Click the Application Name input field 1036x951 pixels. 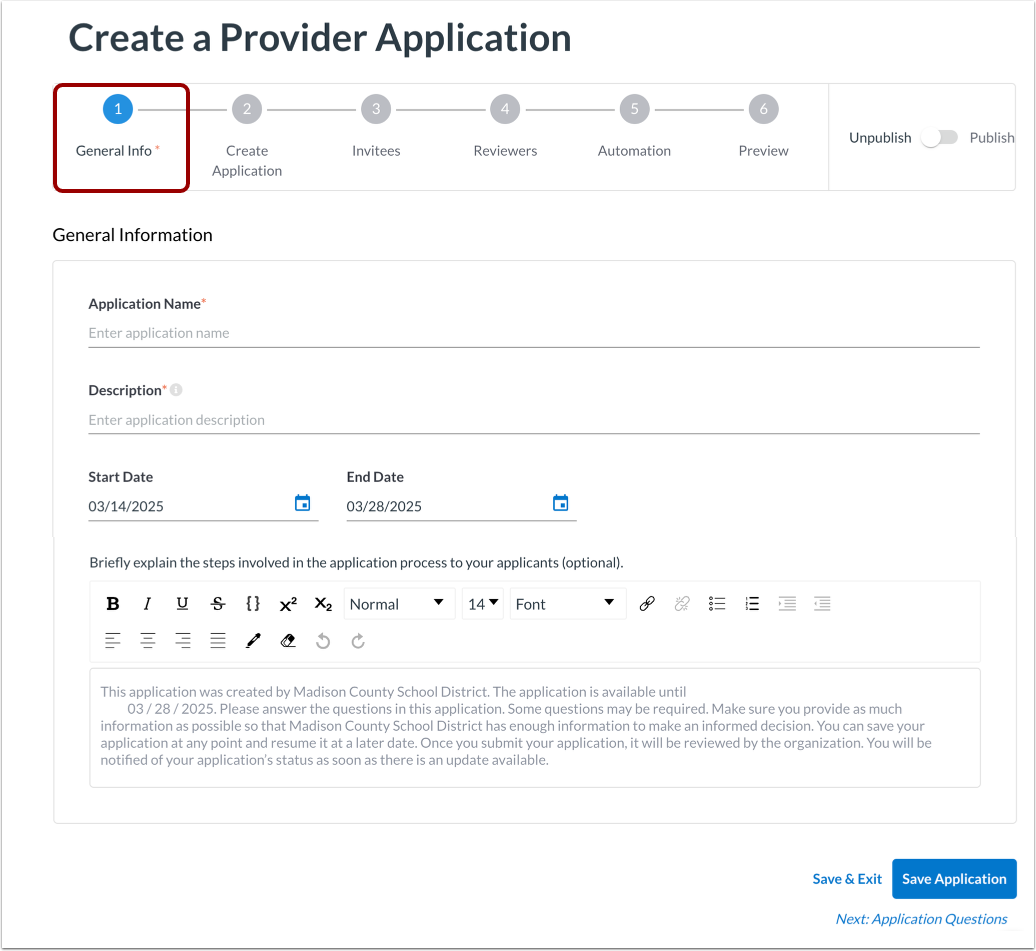[534, 333]
